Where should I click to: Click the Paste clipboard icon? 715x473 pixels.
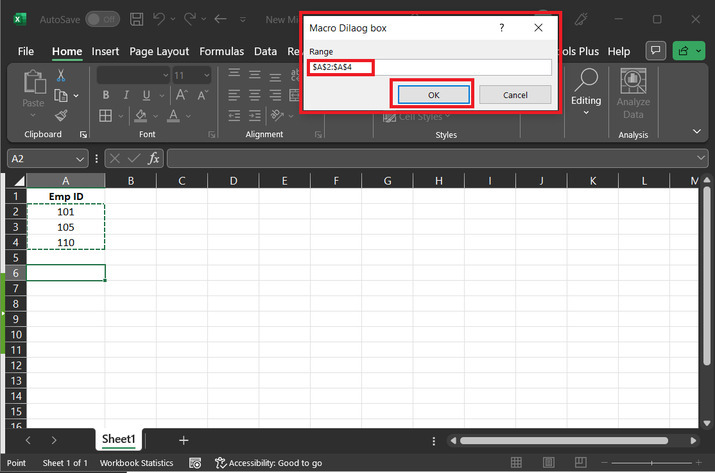coord(34,83)
